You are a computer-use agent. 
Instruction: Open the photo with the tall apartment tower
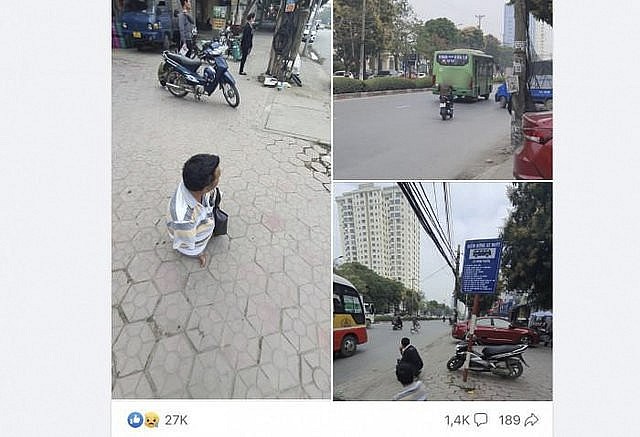coord(443,291)
